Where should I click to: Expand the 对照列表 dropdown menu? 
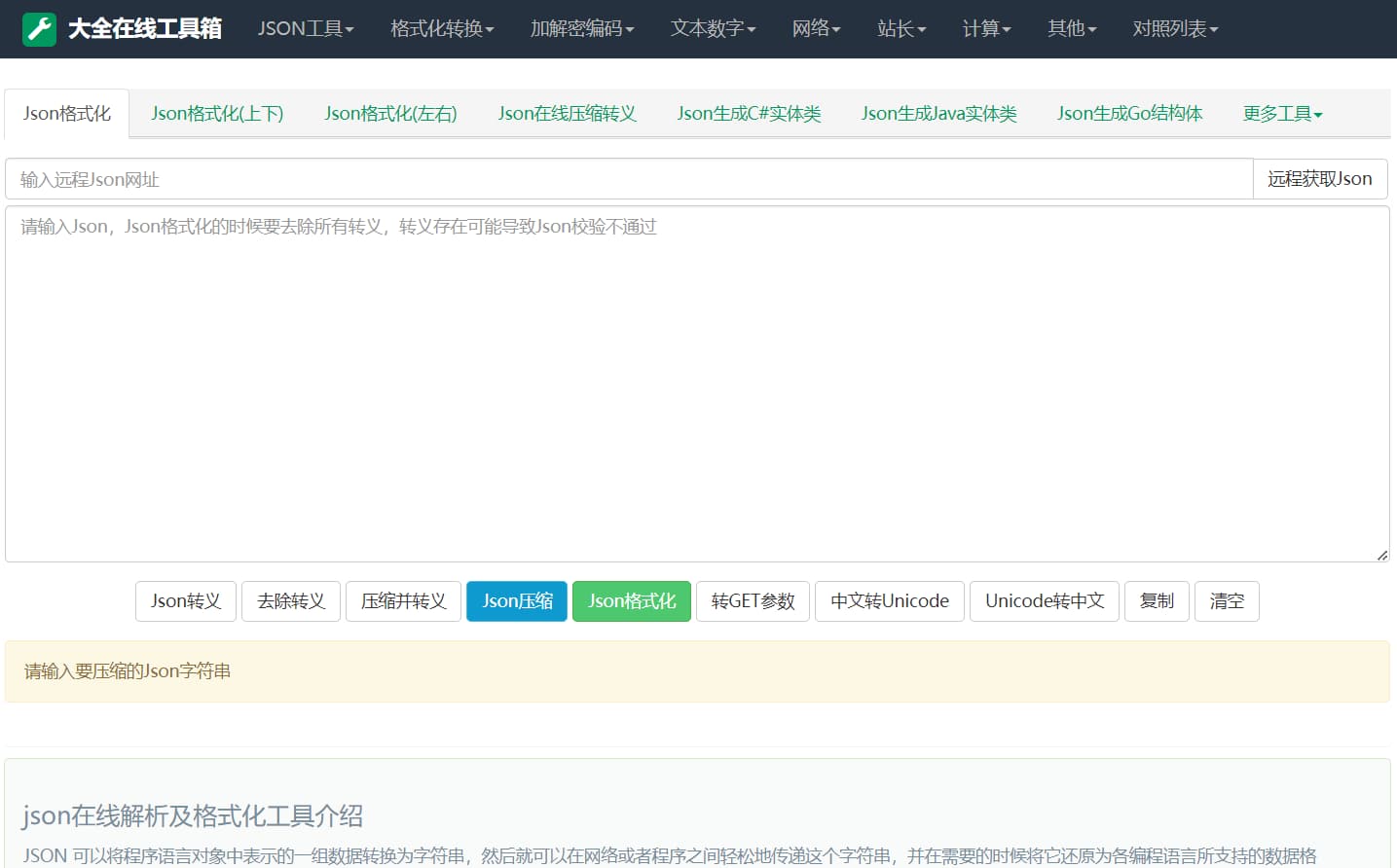tap(1175, 29)
